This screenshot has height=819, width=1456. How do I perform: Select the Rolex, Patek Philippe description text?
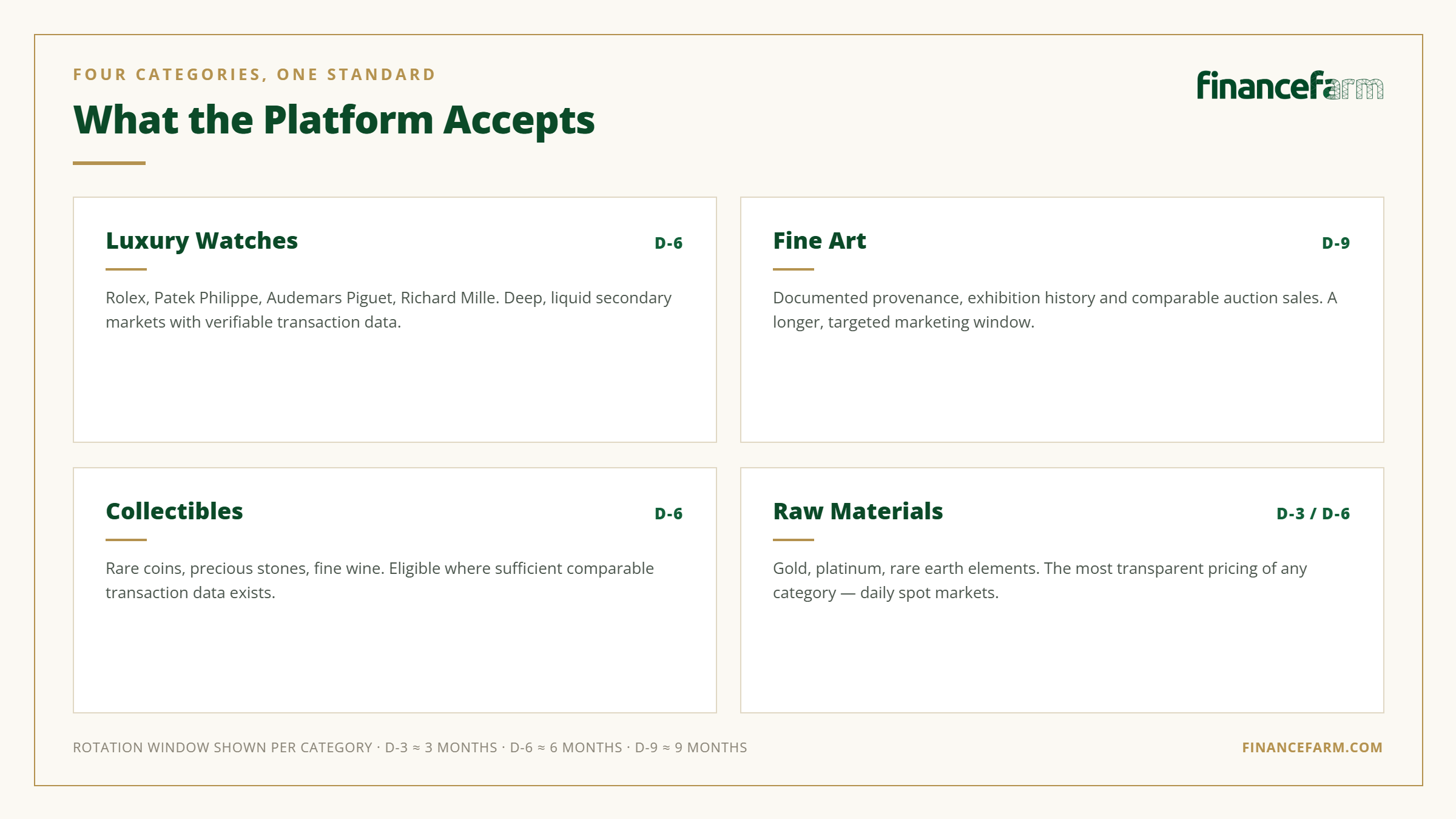click(388, 310)
